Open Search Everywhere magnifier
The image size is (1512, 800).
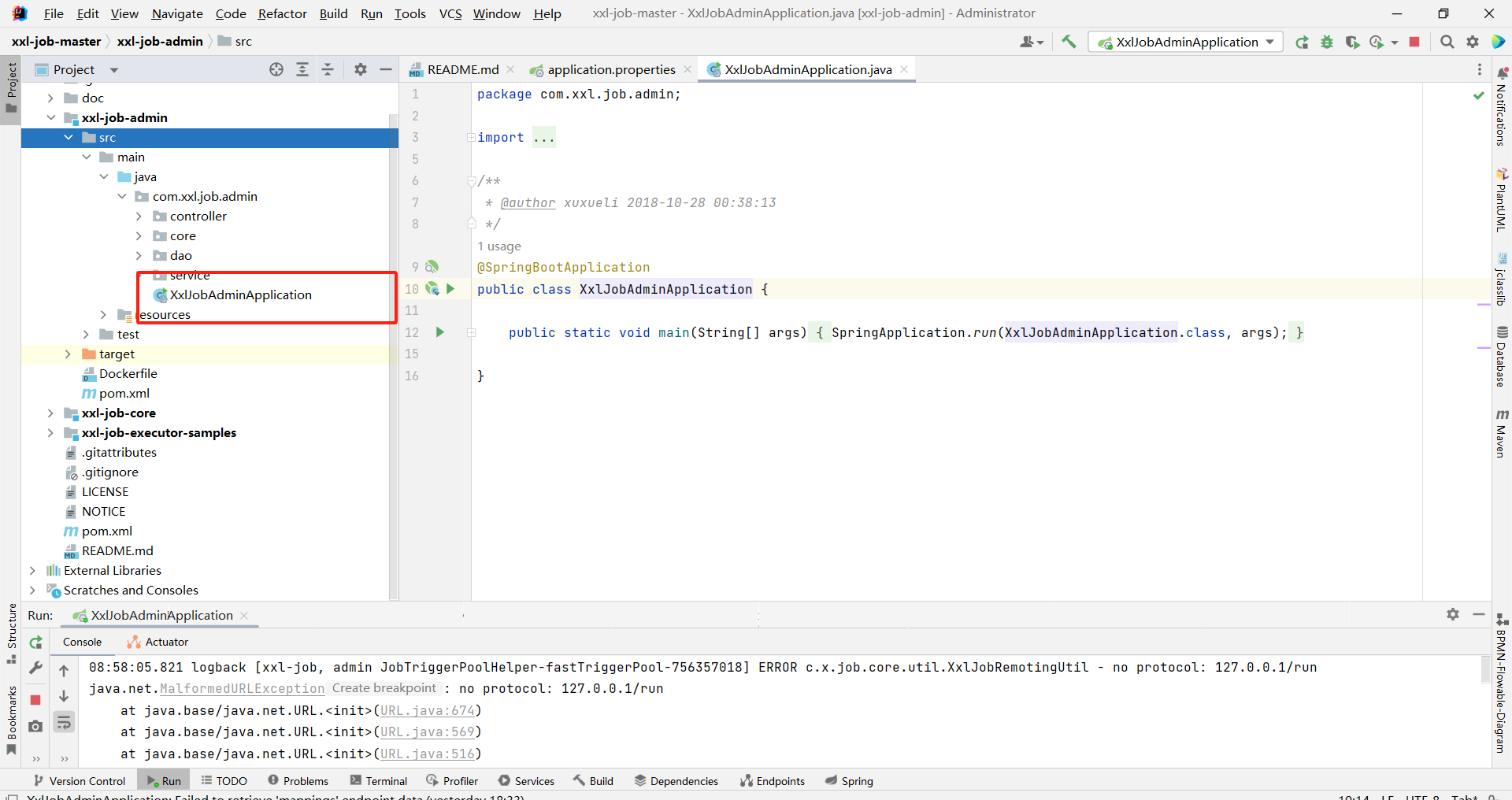click(1447, 42)
